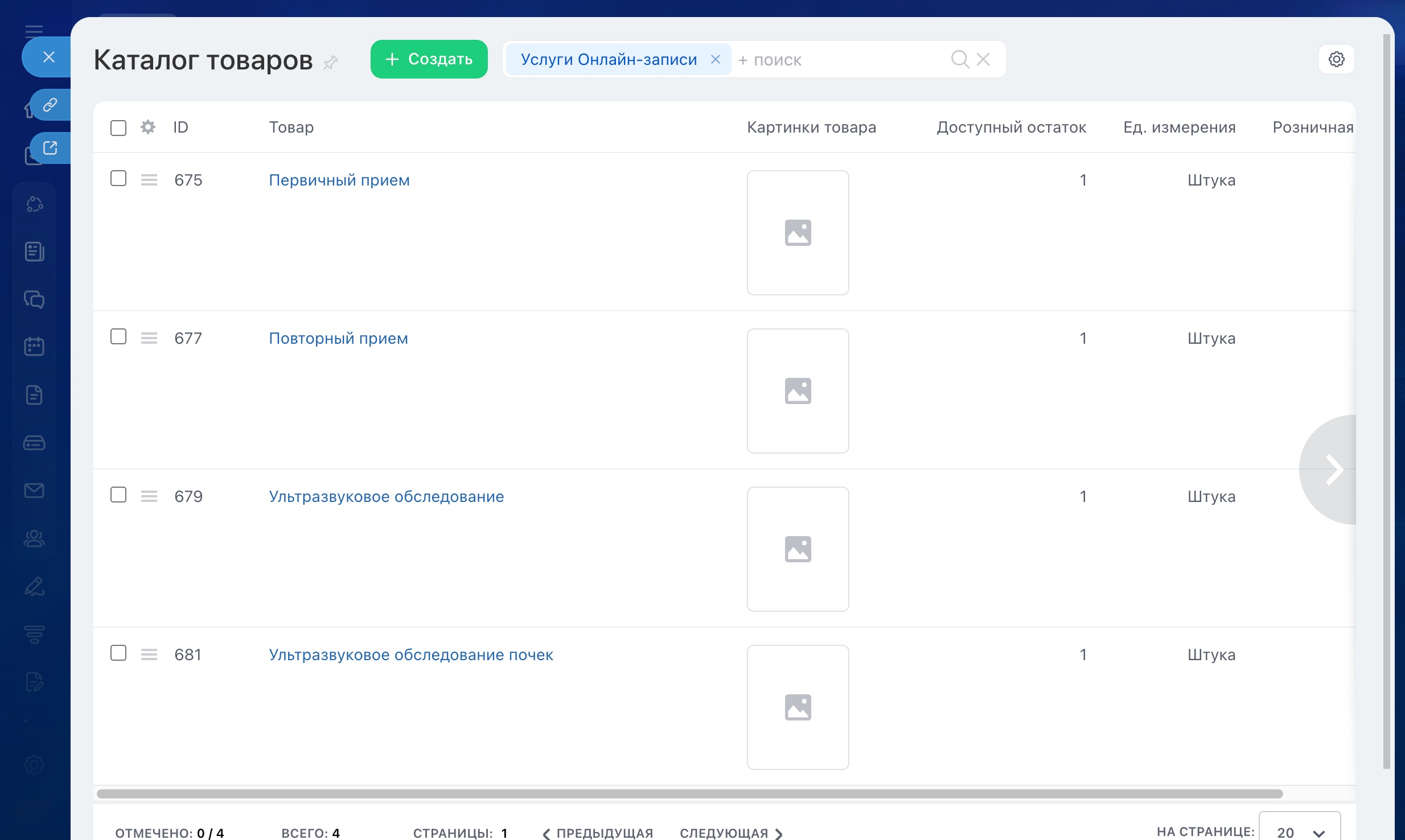
Task: Click the copy link icon in side panel
Action: coord(50,105)
